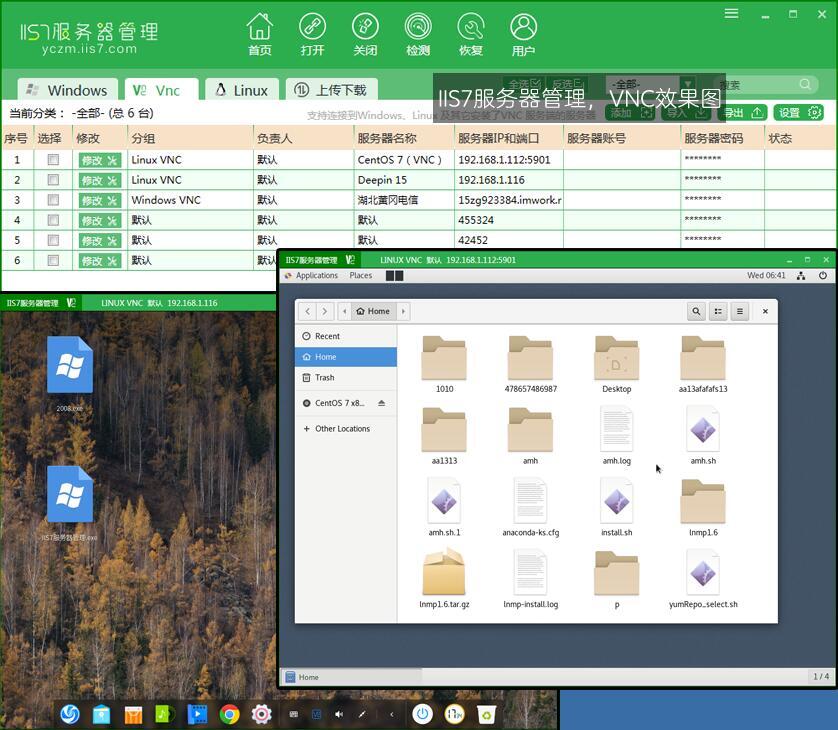Click the 修改 button on row 3

pyautogui.click(x=93, y=200)
